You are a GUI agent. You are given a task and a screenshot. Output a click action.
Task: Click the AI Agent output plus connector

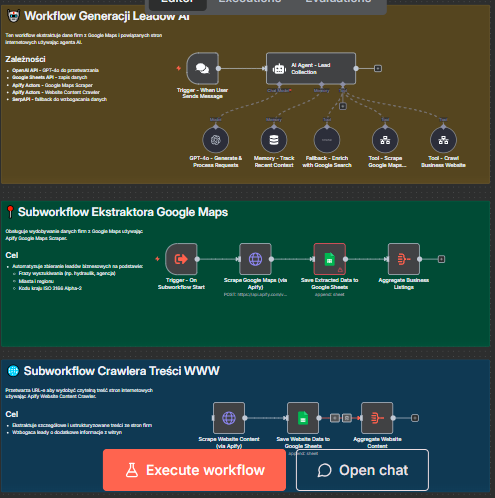click(x=378, y=68)
